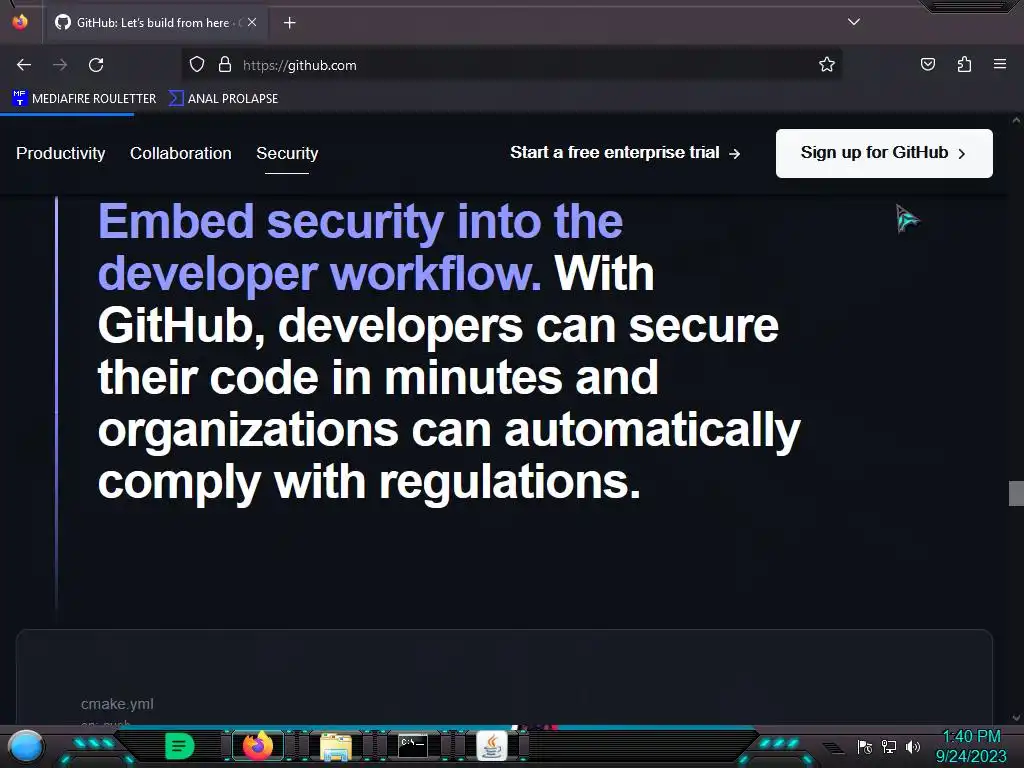The image size is (1024, 768).
Task: Open the second bookmark in bookmarks toolbar
Action: tap(223, 99)
